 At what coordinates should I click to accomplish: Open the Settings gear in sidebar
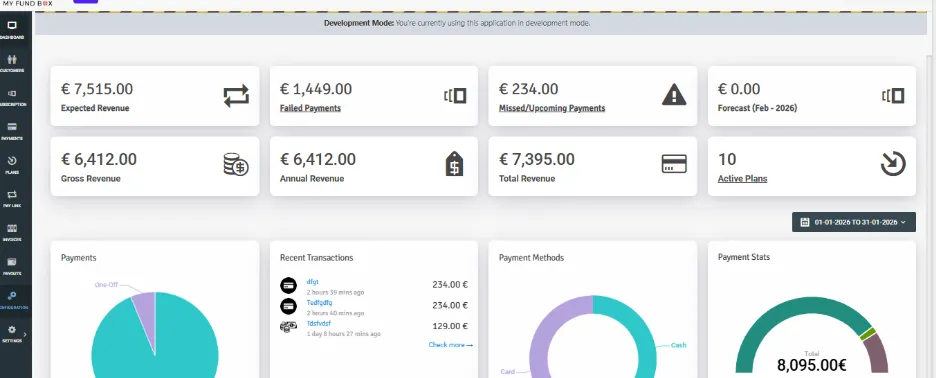(x=12, y=330)
